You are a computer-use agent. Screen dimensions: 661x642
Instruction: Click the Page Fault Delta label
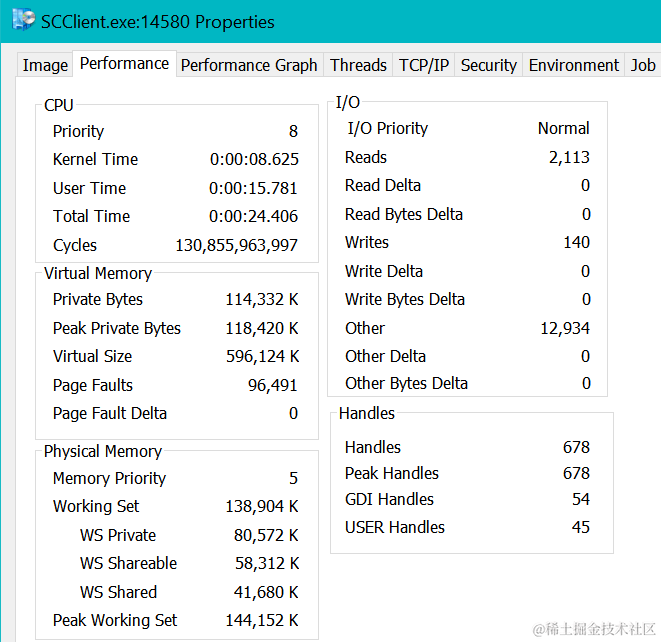(x=110, y=414)
